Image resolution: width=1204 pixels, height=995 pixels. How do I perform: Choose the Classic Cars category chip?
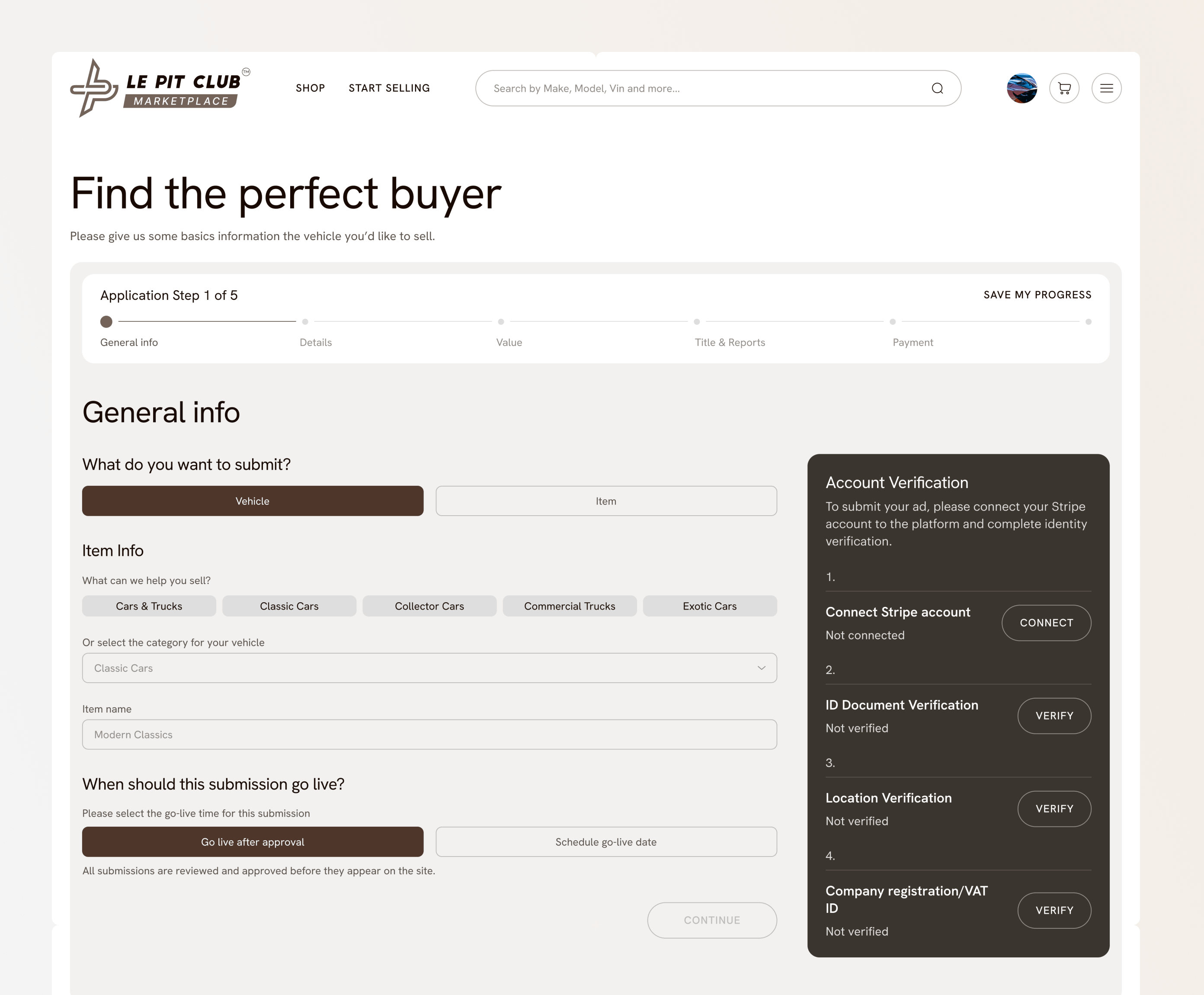click(289, 606)
